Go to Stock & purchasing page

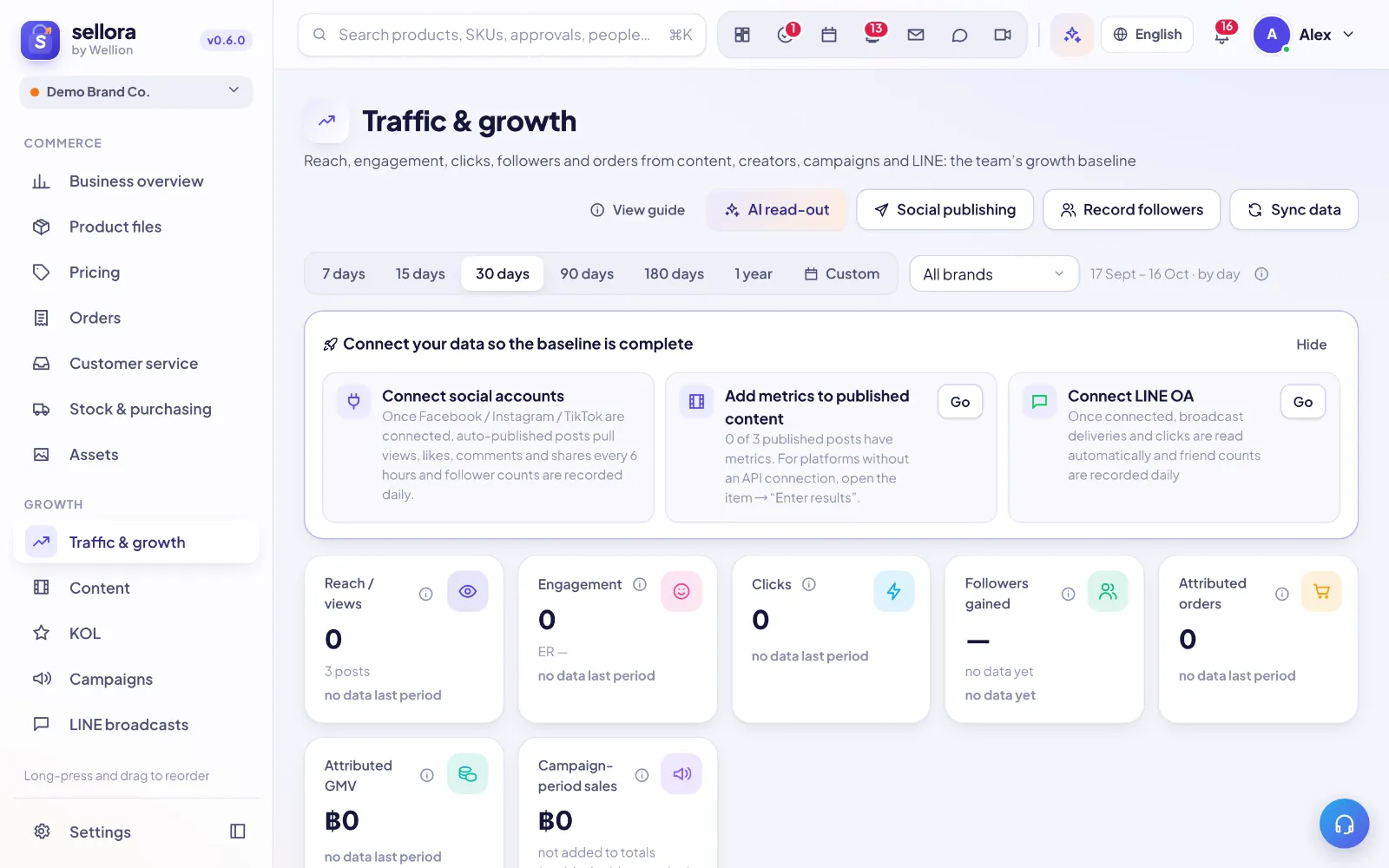(136, 409)
